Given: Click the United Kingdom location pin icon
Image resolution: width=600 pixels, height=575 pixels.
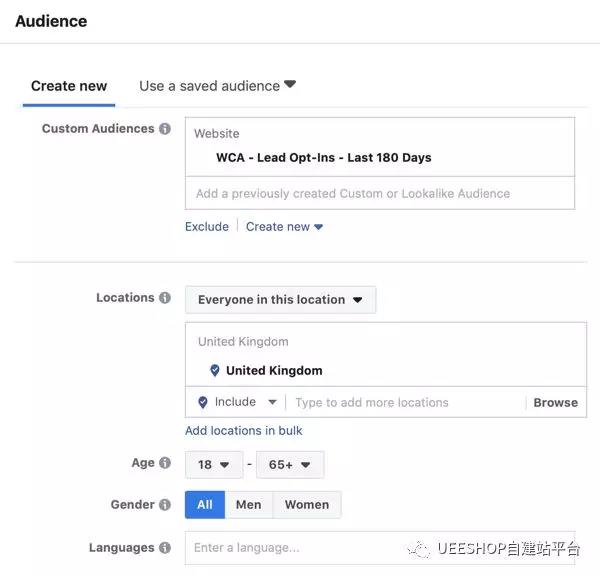Looking at the screenshot, I should pyautogui.click(x=214, y=370).
